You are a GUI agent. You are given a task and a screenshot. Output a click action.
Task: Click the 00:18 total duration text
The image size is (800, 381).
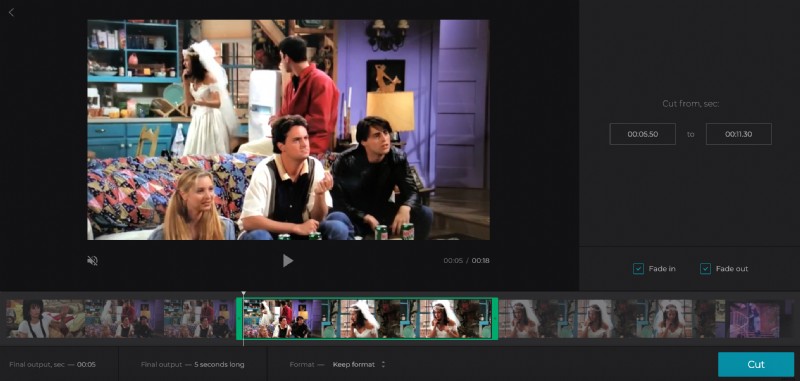(480, 261)
